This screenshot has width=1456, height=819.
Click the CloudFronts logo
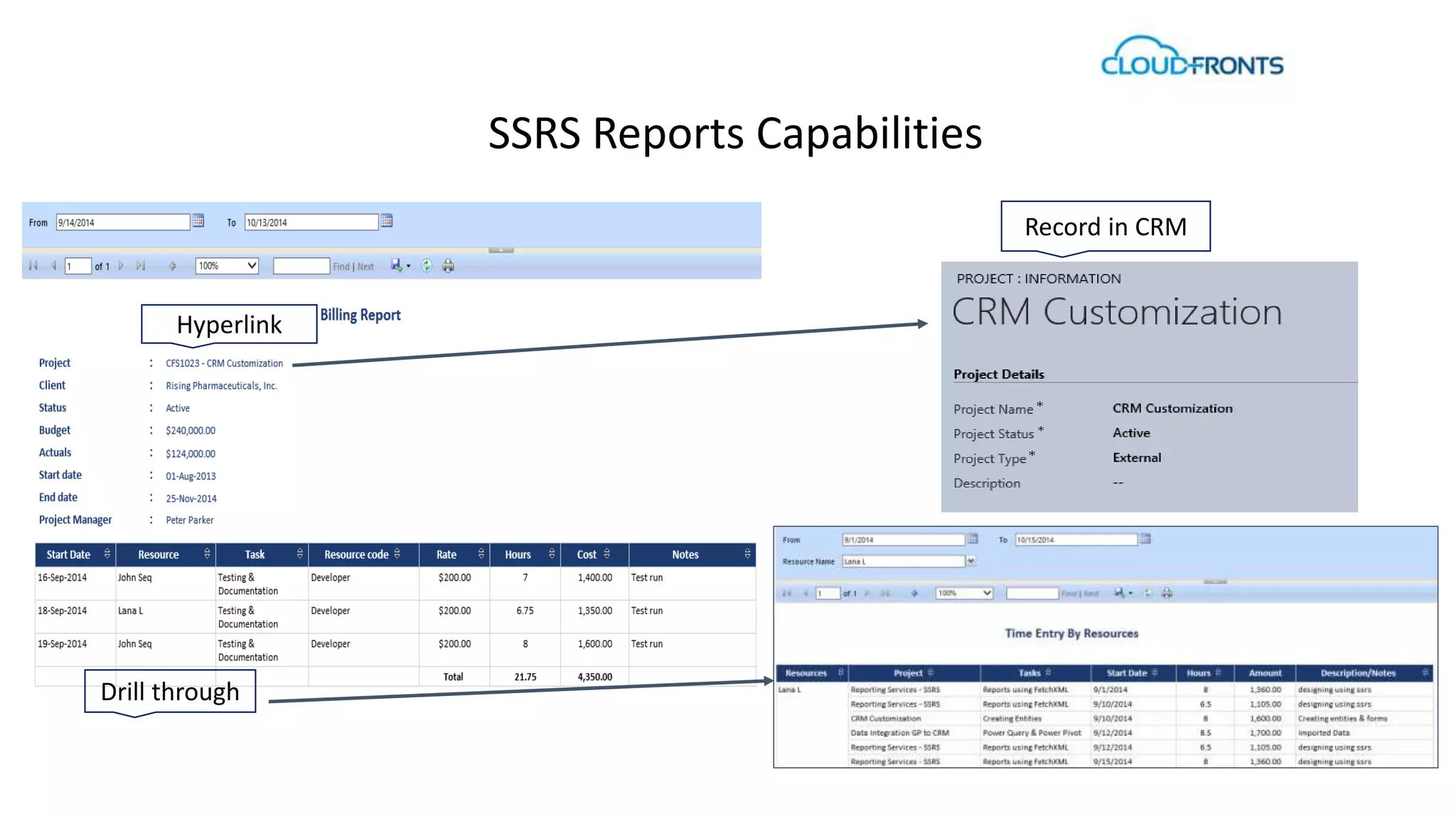tap(1192, 56)
